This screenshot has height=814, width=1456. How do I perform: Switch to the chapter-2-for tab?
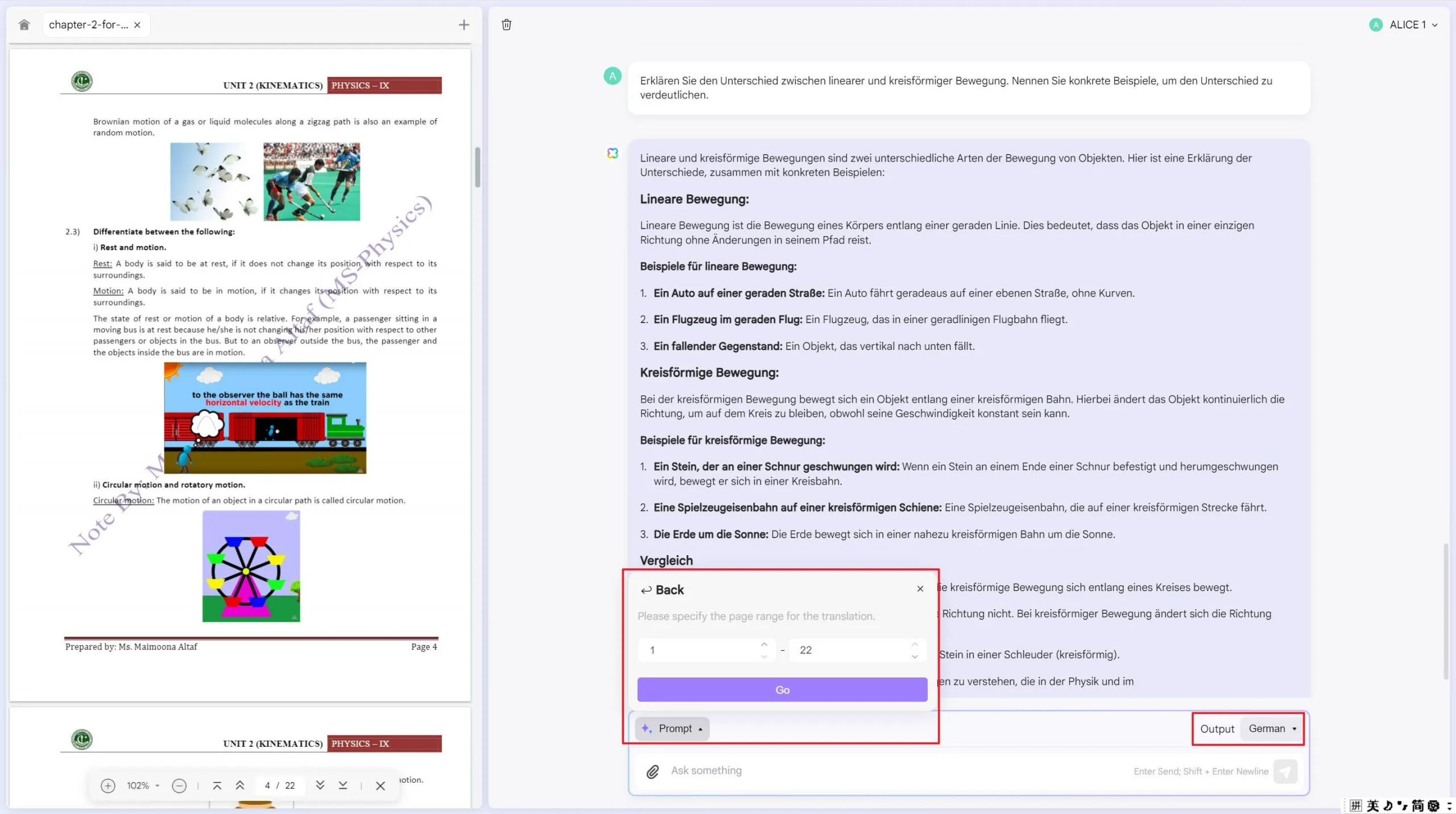tap(88, 24)
